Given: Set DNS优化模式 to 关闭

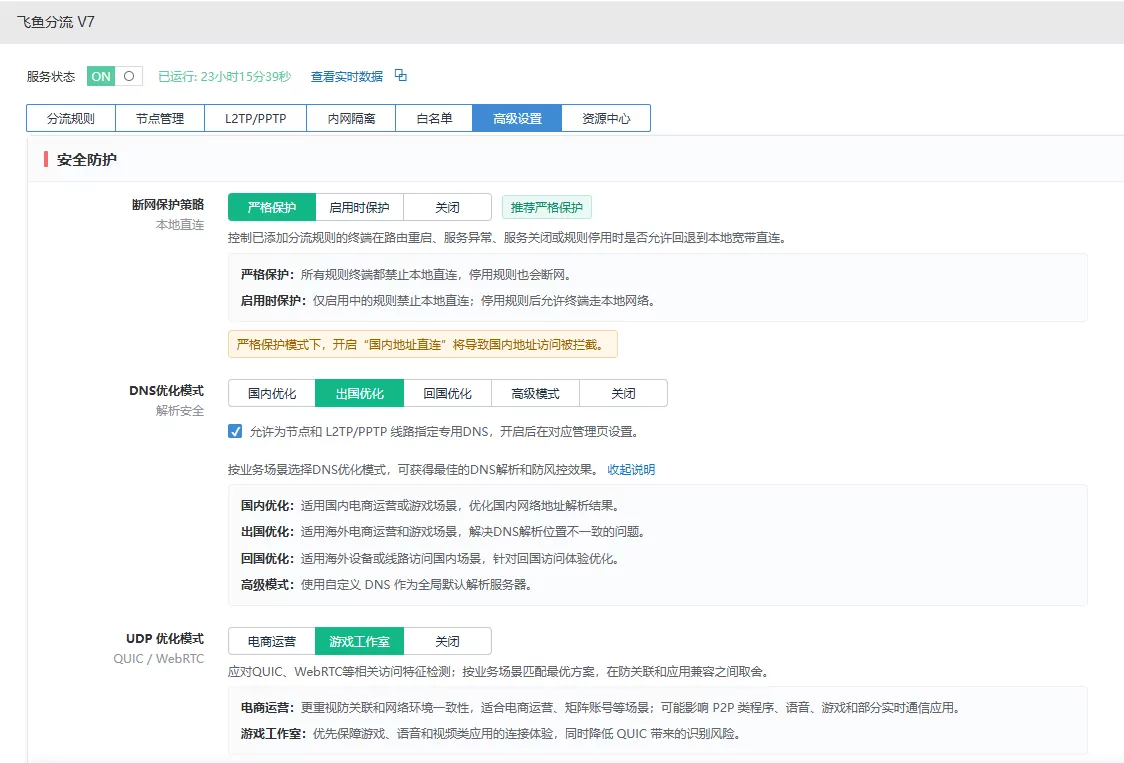Looking at the screenshot, I should 623,393.
